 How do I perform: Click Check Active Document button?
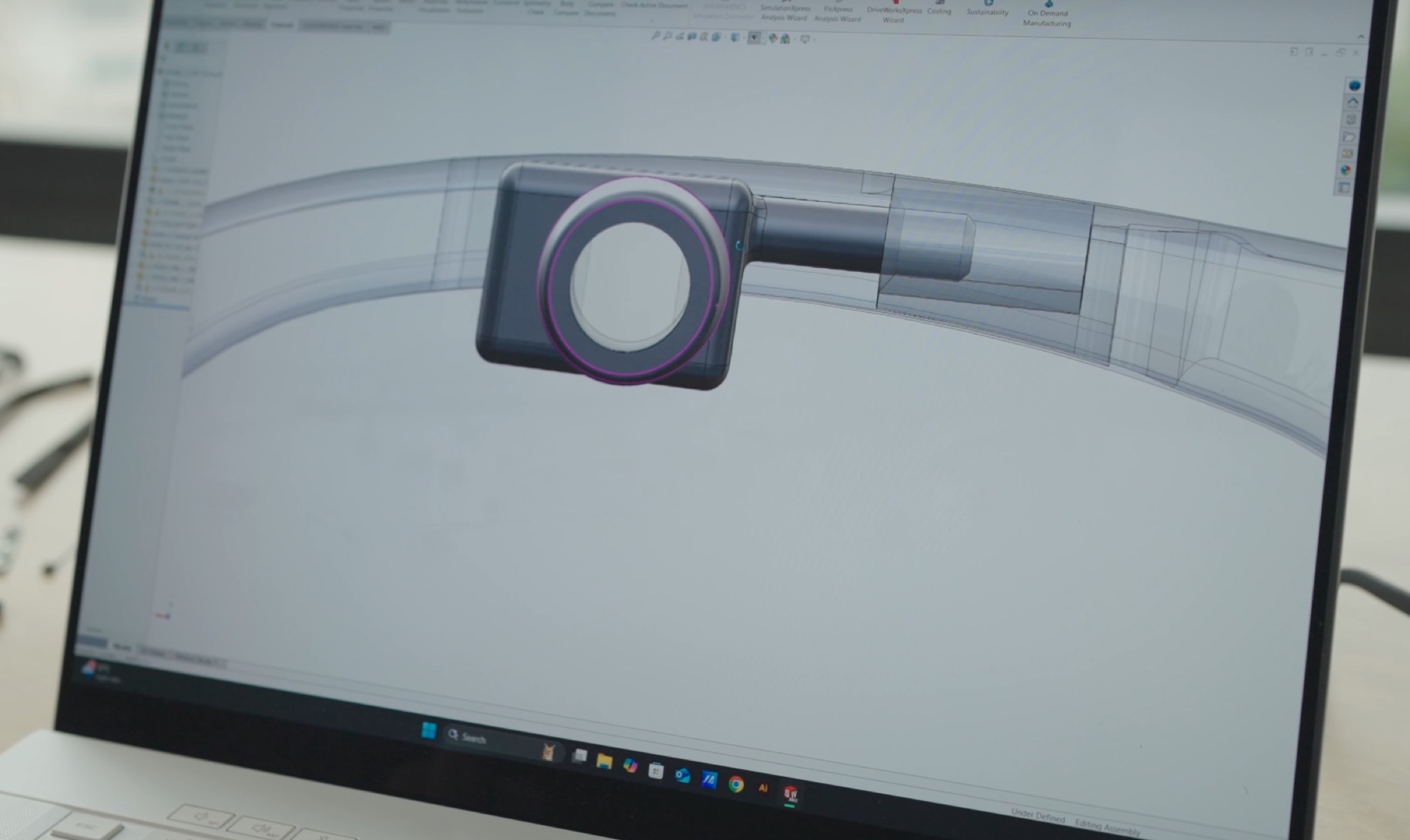click(x=654, y=6)
